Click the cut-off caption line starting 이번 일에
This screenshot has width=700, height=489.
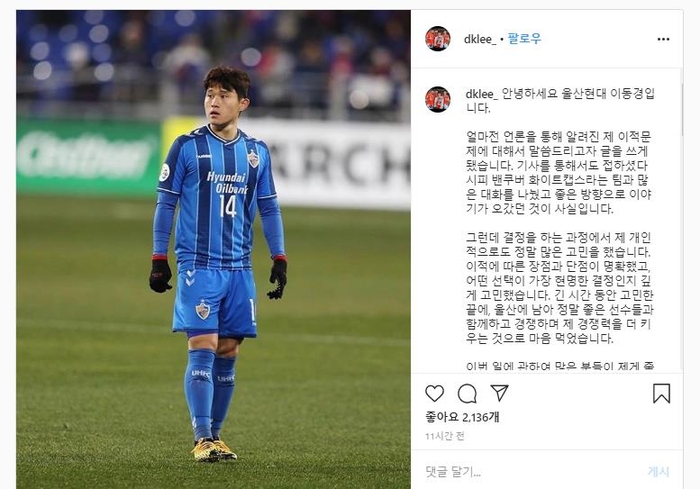(560, 367)
